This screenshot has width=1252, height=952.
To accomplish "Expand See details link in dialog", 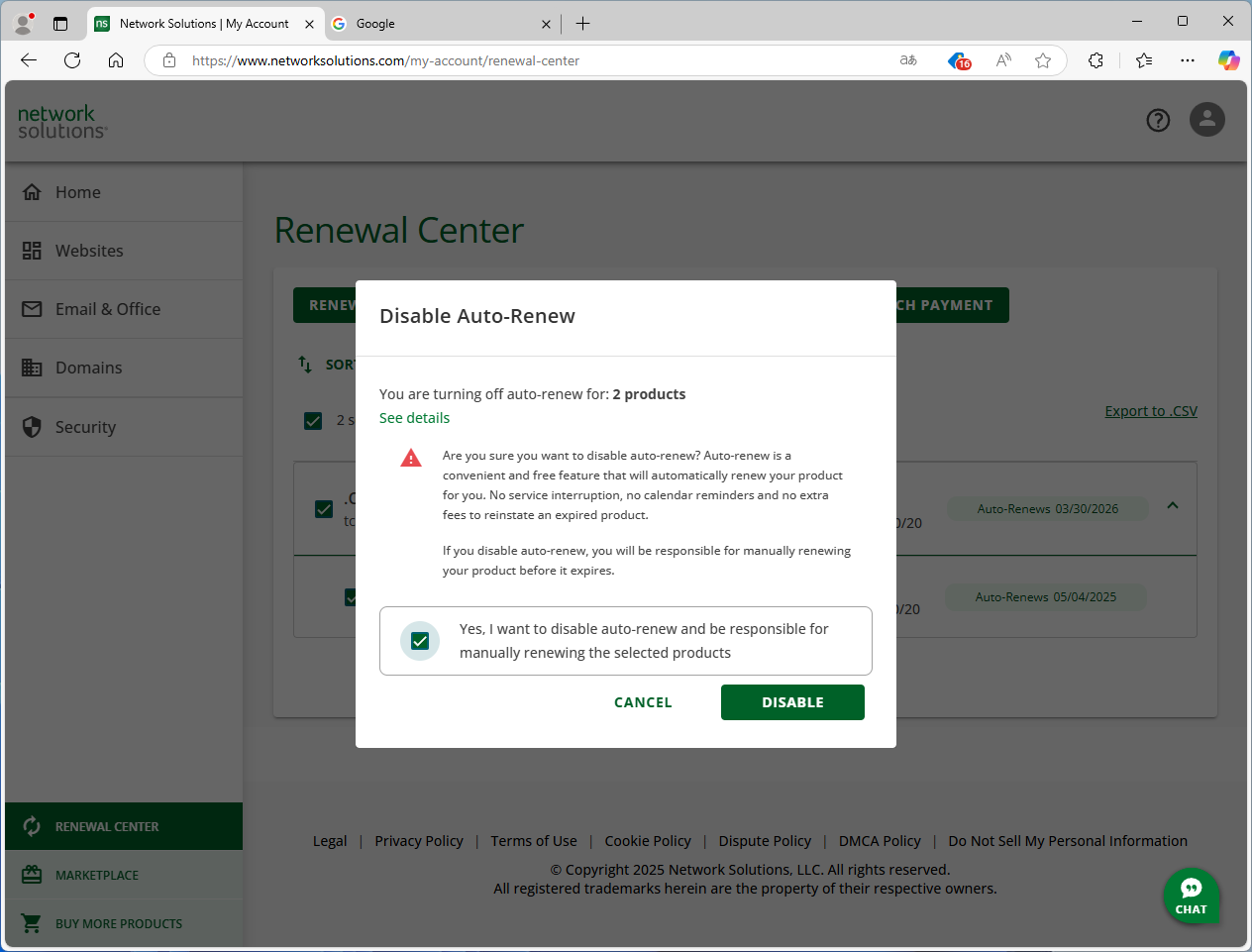I will 414,418.
